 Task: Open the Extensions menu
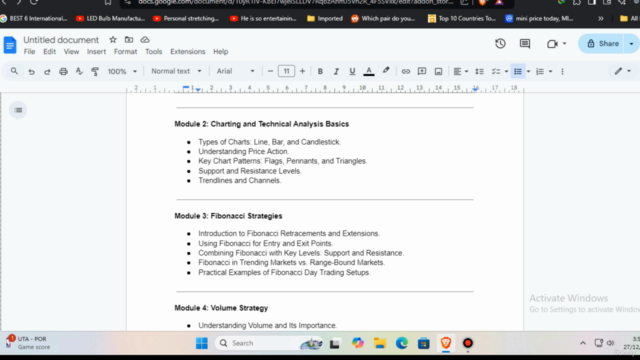(188, 51)
